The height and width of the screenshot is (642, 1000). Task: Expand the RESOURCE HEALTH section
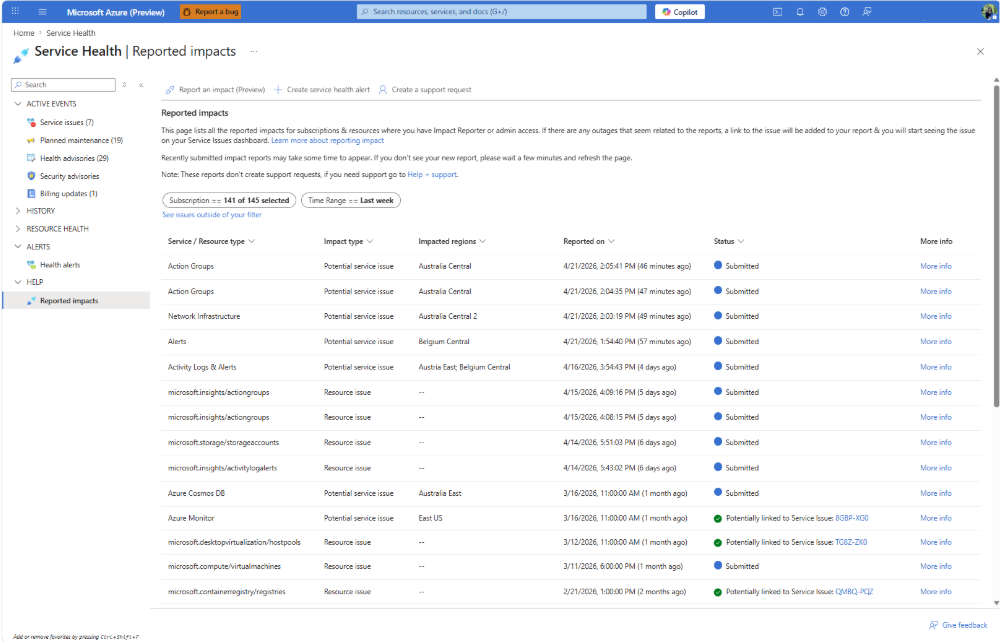(x=18, y=228)
